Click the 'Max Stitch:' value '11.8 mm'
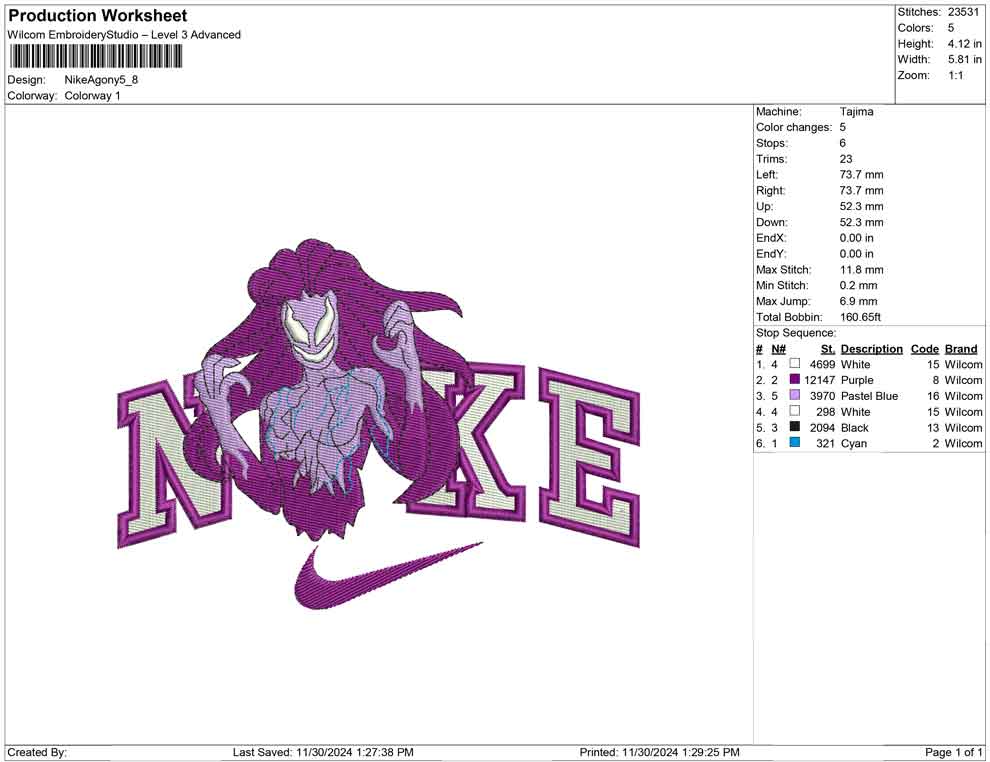Viewport: 990px width, 762px height. point(861,270)
